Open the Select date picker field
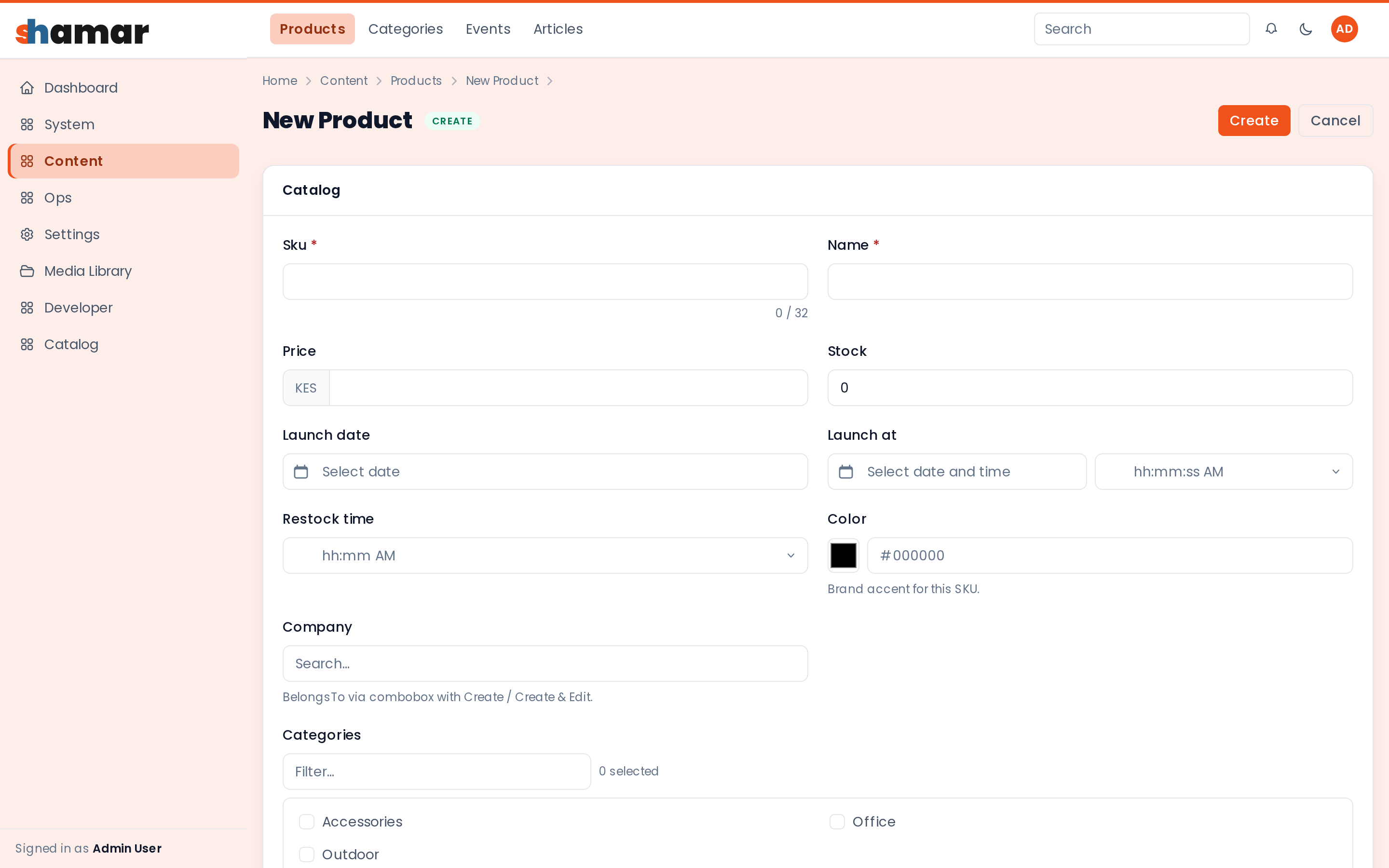1389x868 pixels. (545, 472)
